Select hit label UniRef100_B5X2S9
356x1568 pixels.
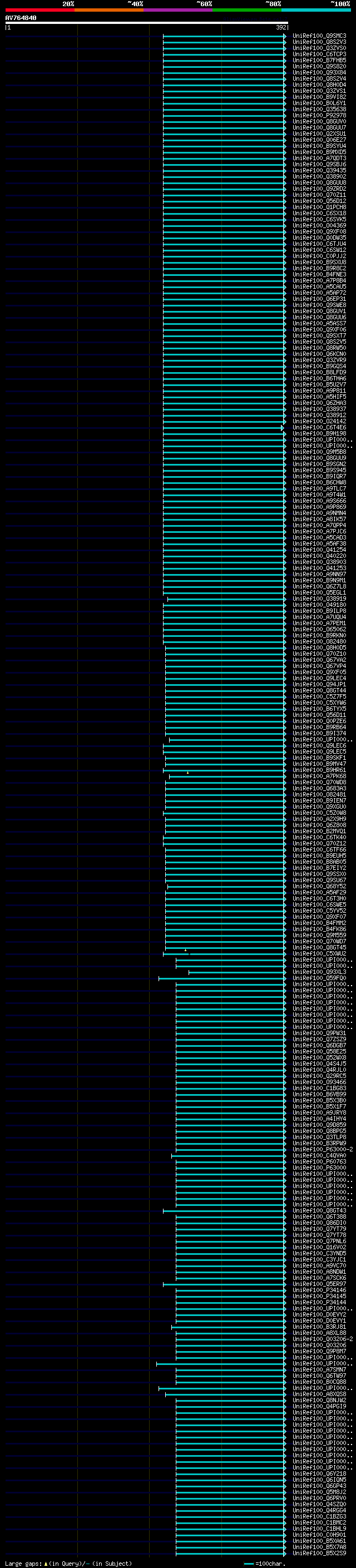click(x=319, y=1553)
